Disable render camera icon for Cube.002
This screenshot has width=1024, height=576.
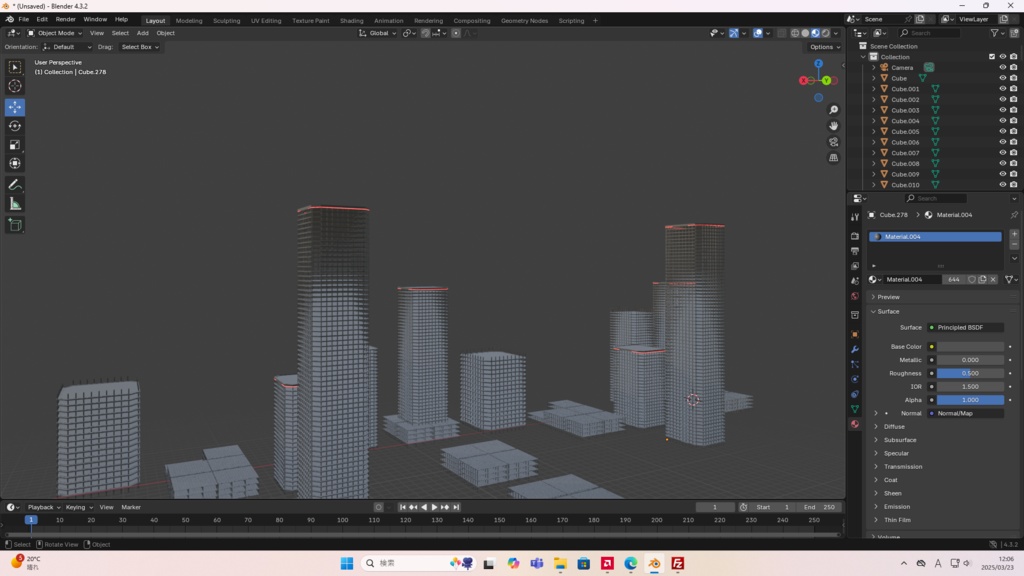coord(1014,99)
